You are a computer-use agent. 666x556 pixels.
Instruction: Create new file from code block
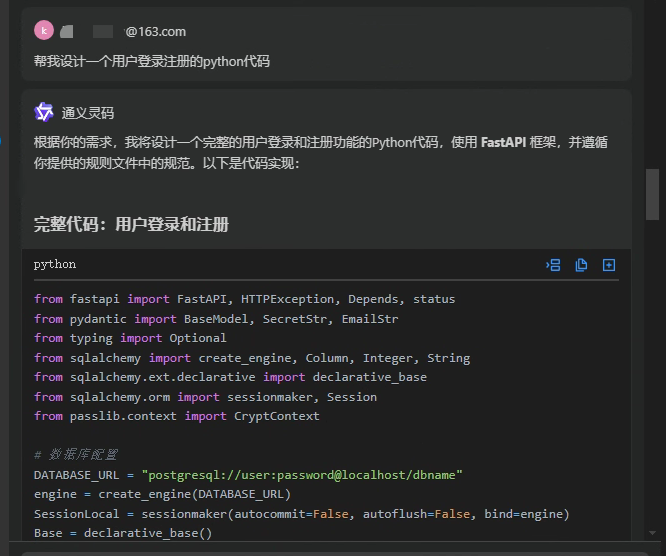point(609,265)
